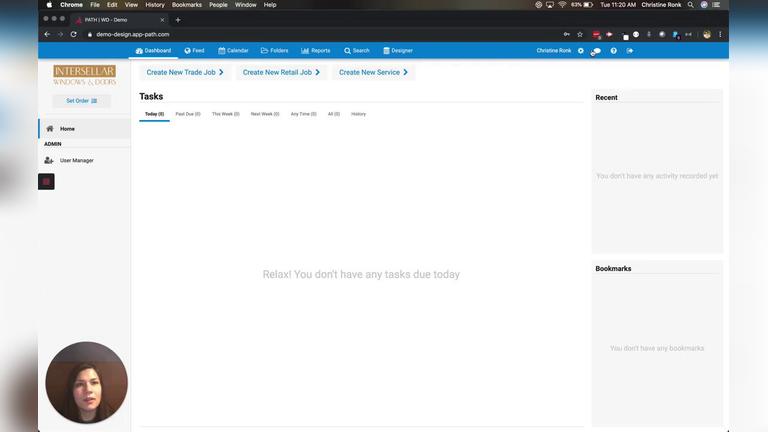The image size is (768, 432).
Task: Open the task History tab
Action: pyautogui.click(x=359, y=114)
